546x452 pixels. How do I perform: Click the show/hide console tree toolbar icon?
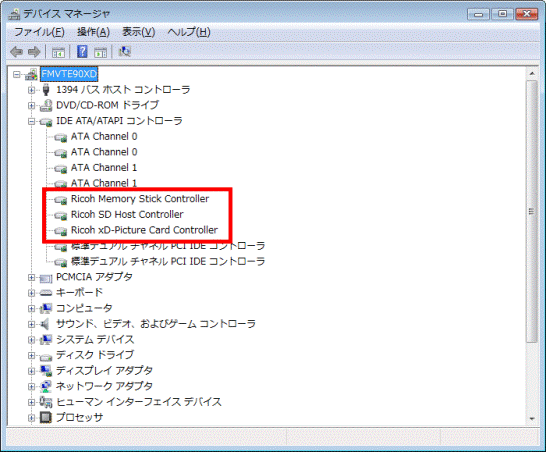click(58, 52)
